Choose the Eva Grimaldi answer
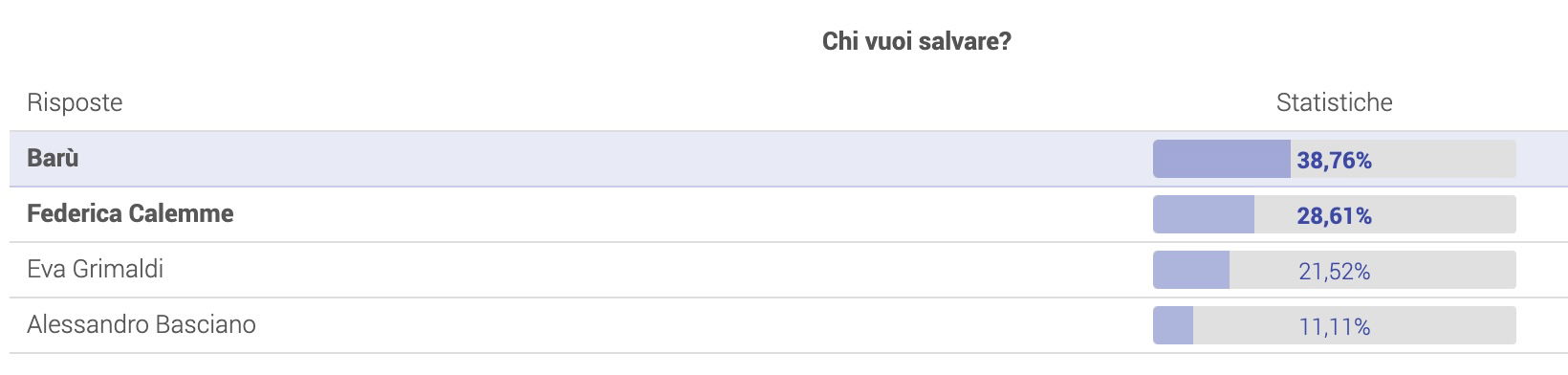The height and width of the screenshot is (375, 1568). pos(789,270)
